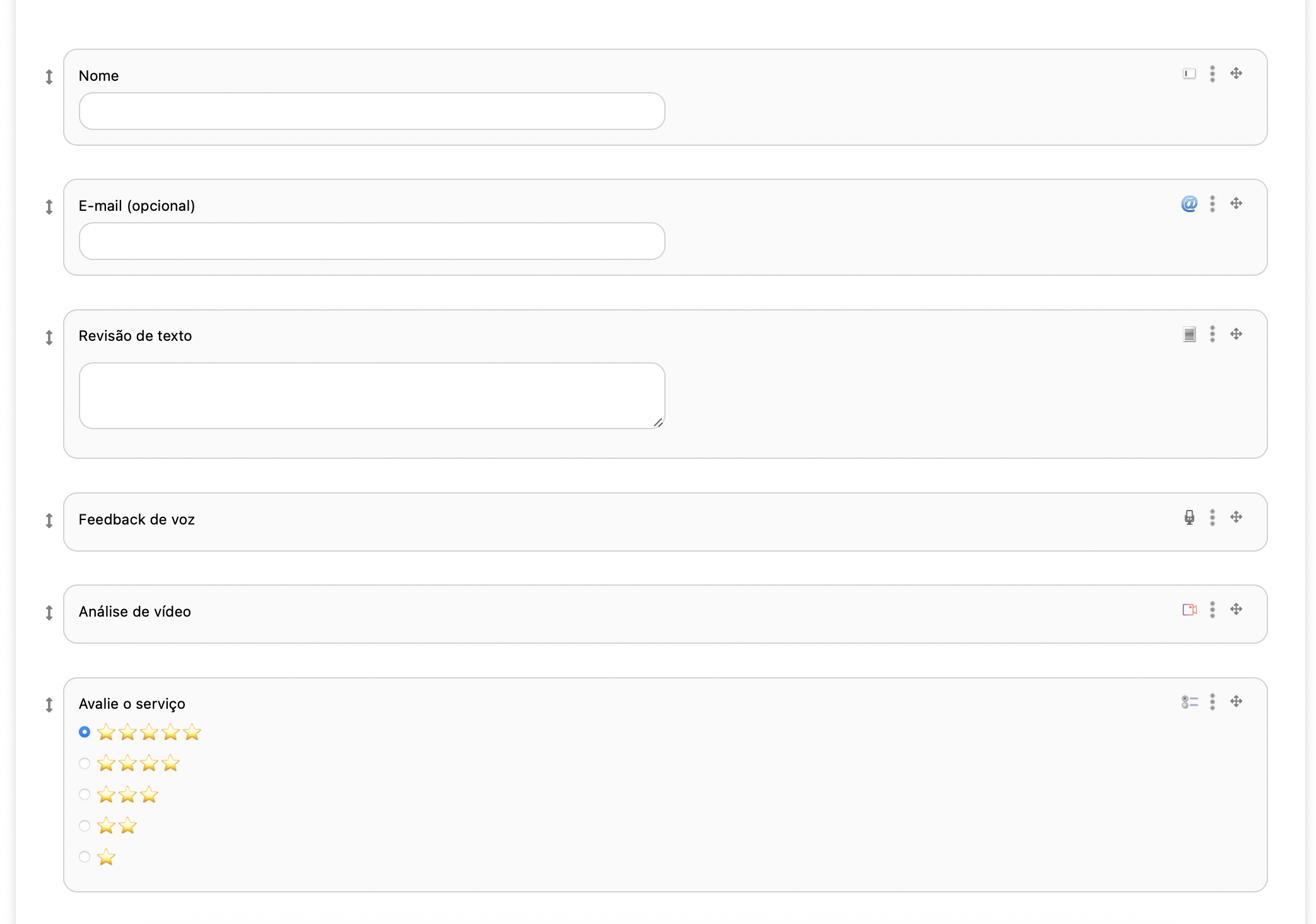1316x924 pixels.
Task: Click the paragraph type icon on Revisão de texto
Action: pos(1189,335)
